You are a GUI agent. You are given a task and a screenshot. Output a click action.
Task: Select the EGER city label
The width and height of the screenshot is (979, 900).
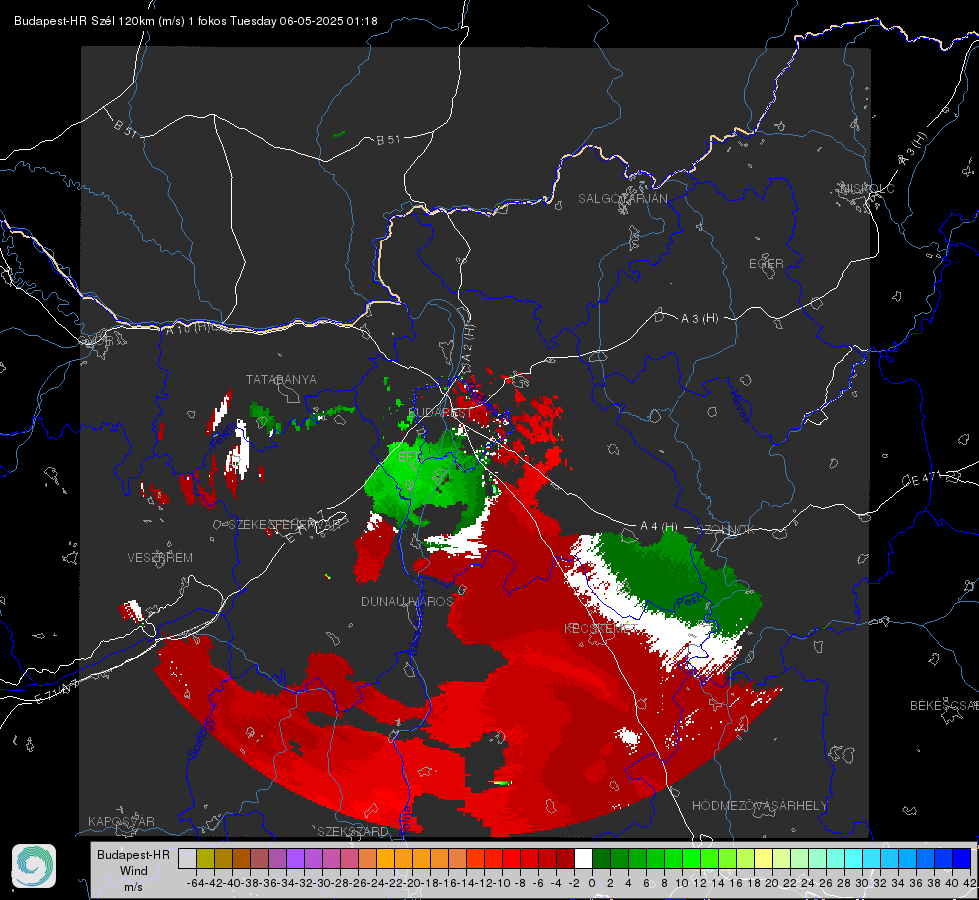click(766, 264)
